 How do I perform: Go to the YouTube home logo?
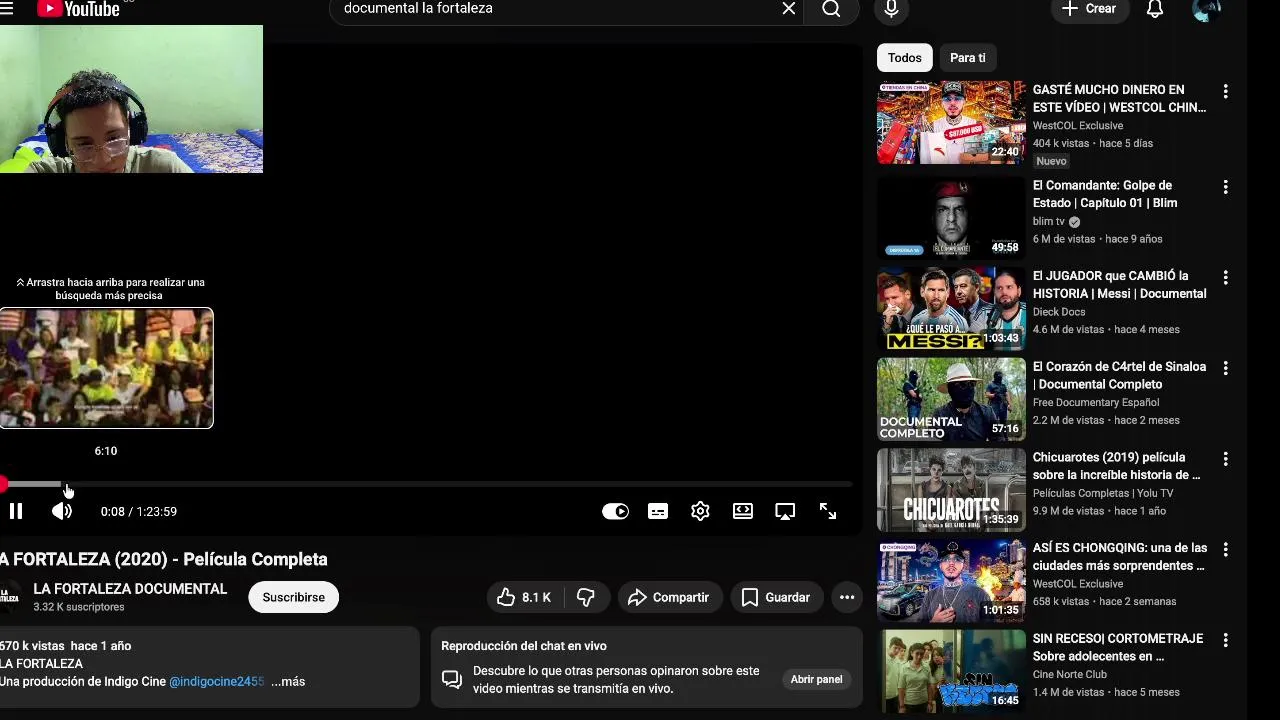[78, 9]
